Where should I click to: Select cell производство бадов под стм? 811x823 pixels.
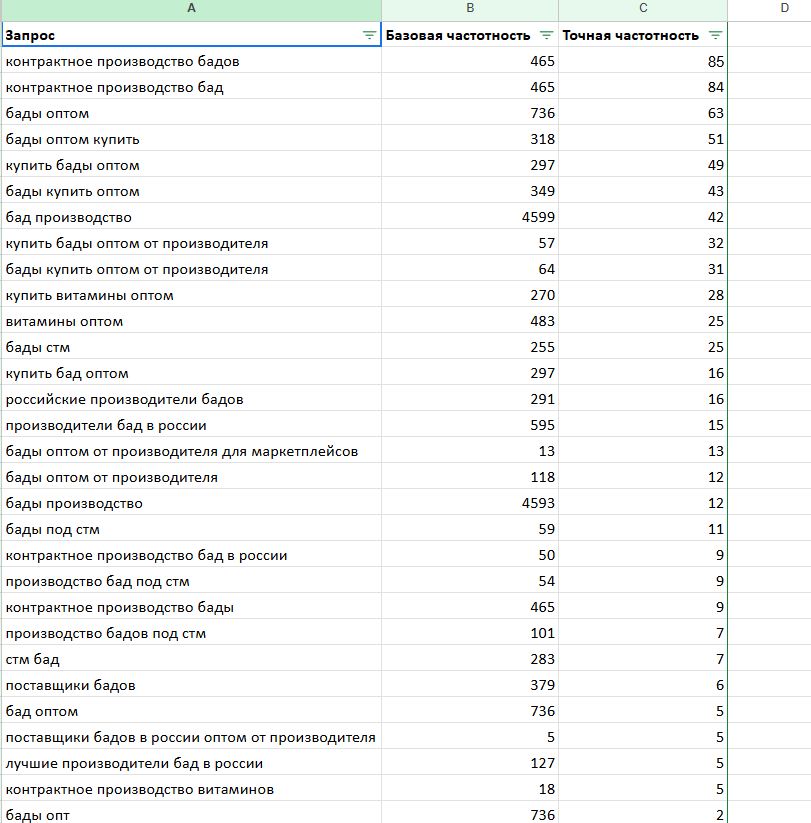tap(191, 633)
